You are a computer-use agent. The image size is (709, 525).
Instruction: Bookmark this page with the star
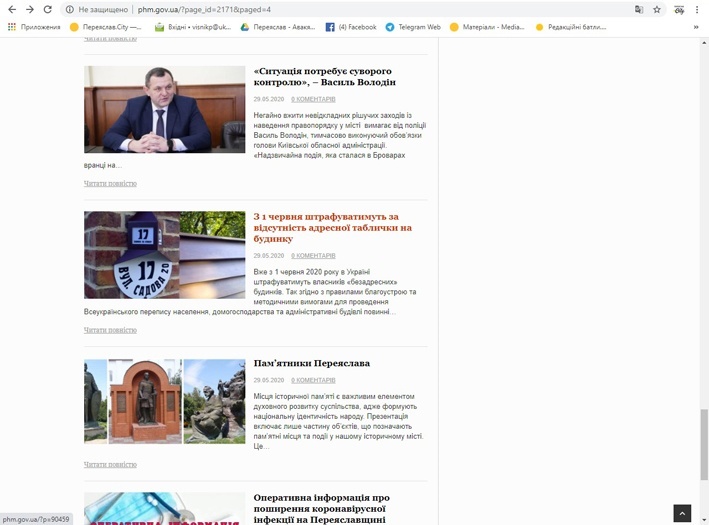pos(657,9)
